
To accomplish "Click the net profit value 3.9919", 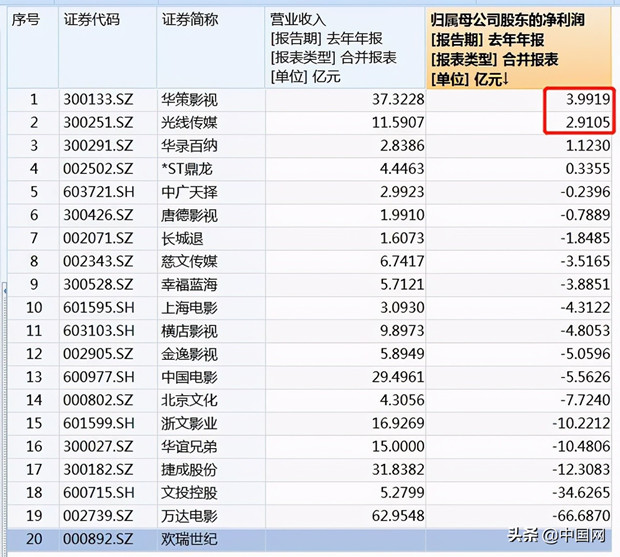I will [519, 100].
